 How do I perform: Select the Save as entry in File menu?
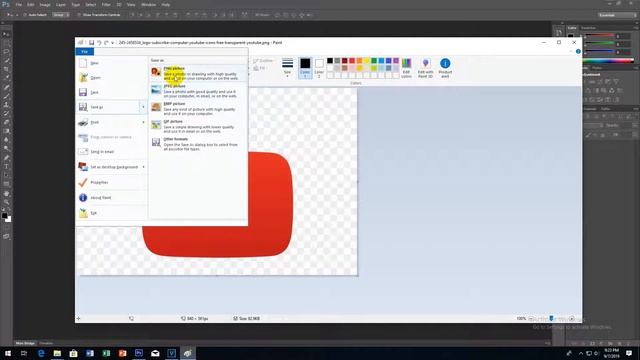click(108, 107)
